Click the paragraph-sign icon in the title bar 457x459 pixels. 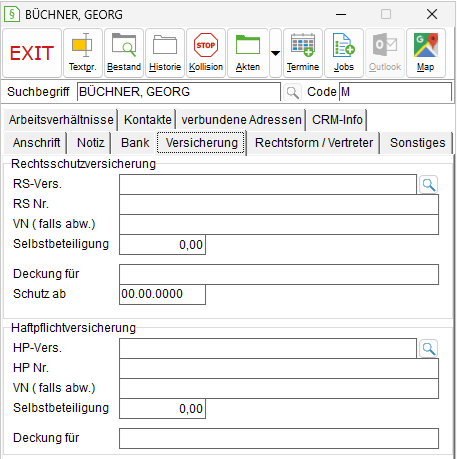(x=12, y=14)
